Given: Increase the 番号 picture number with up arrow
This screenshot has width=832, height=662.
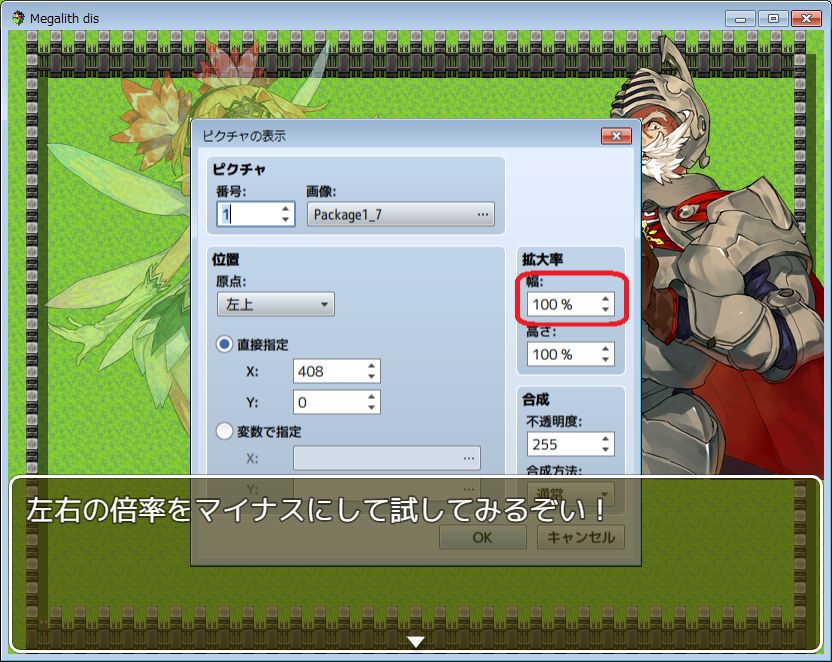Looking at the screenshot, I should (285, 208).
